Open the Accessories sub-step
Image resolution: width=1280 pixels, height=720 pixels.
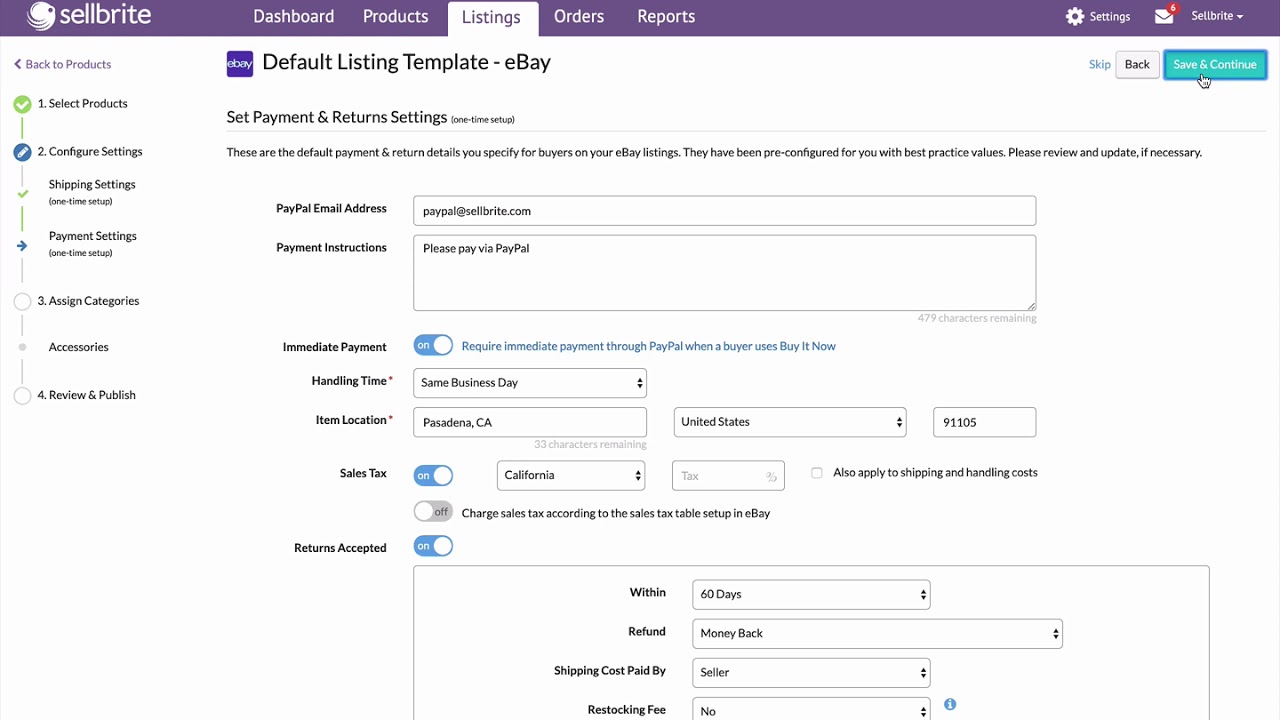click(x=78, y=347)
